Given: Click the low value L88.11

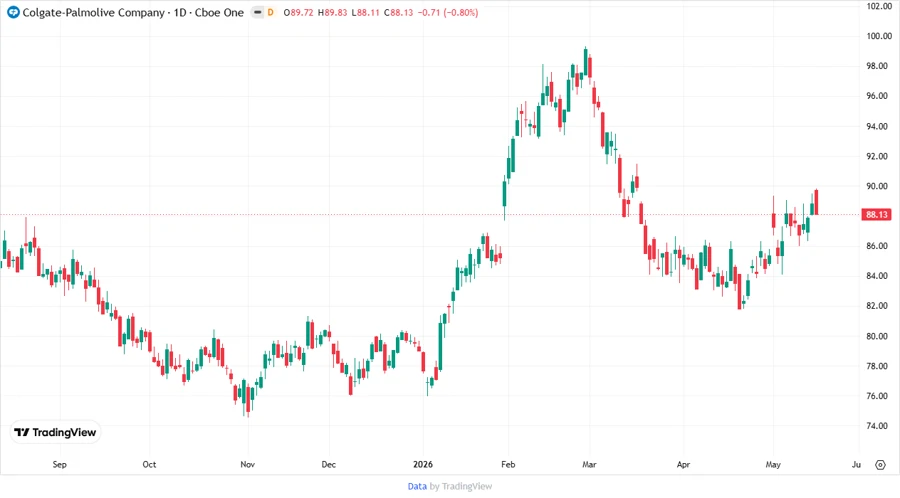Looking at the screenshot, I should (366, 13).
